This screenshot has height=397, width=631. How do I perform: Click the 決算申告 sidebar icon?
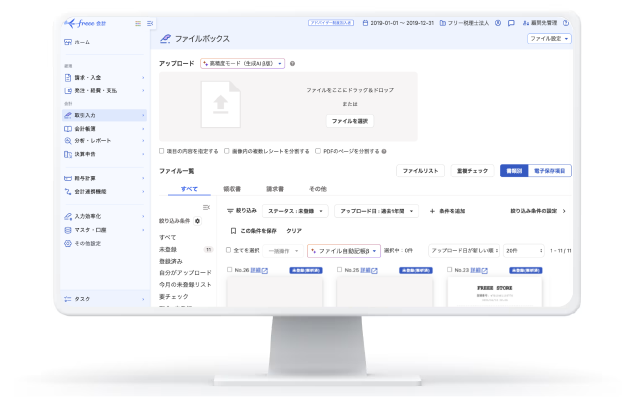[x=68, y=154]
